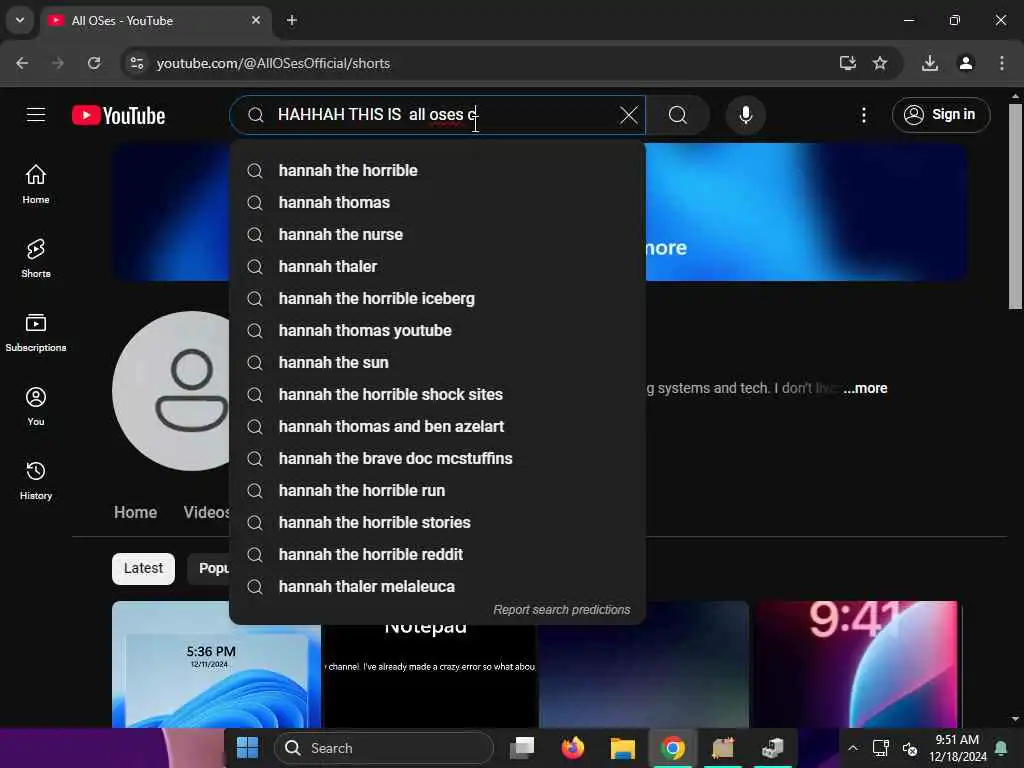Screen dimensions: 1024x768
Task: View site information icon in address bar
Action: coord(137,63)
